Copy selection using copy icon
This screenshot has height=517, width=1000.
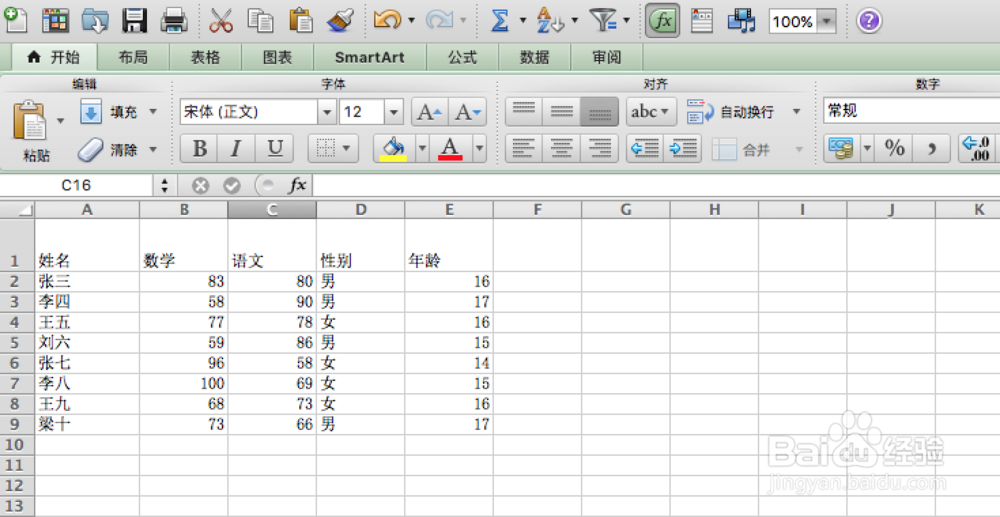pos(260,20)
